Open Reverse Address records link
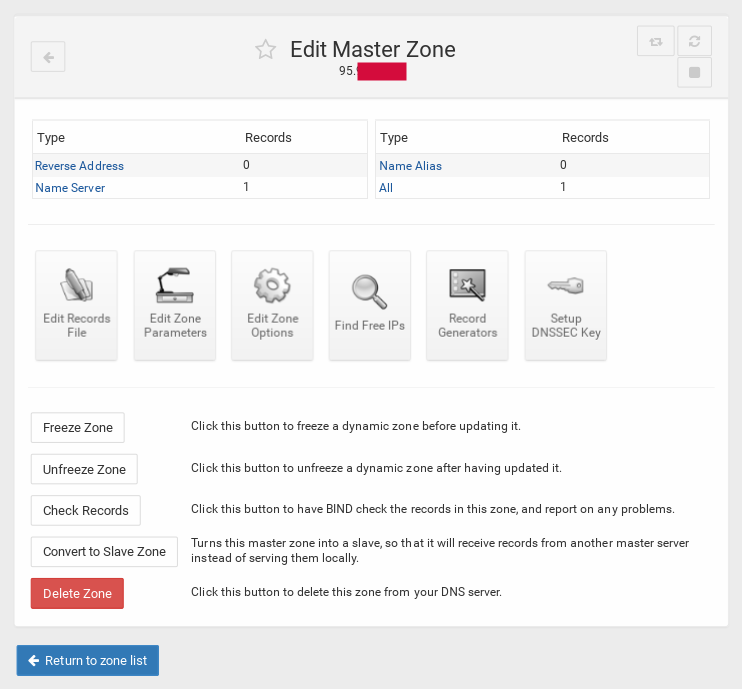 pos(80,166)
